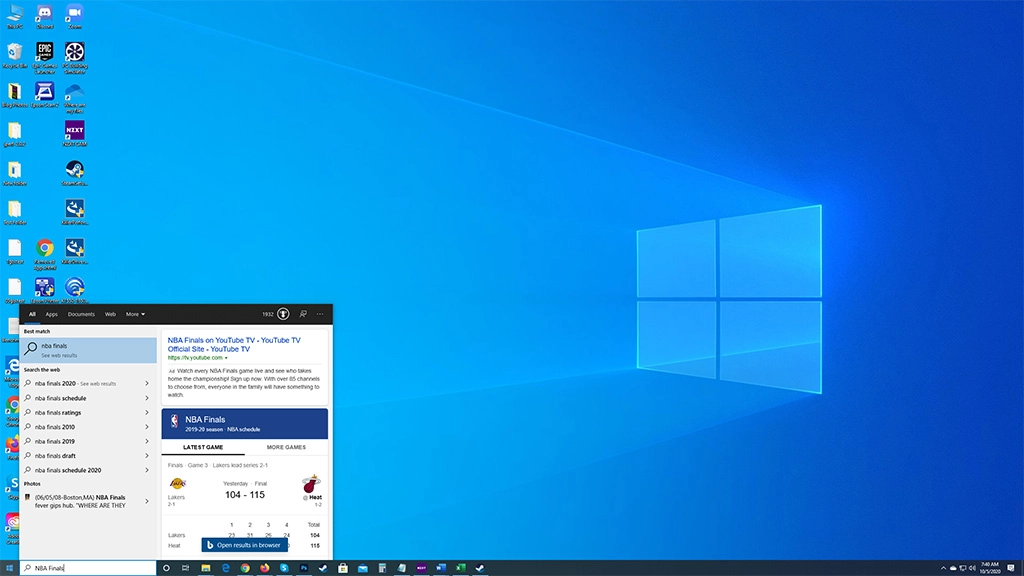
Task: Click the taskbar clock and date
Action: click(989, 568)
